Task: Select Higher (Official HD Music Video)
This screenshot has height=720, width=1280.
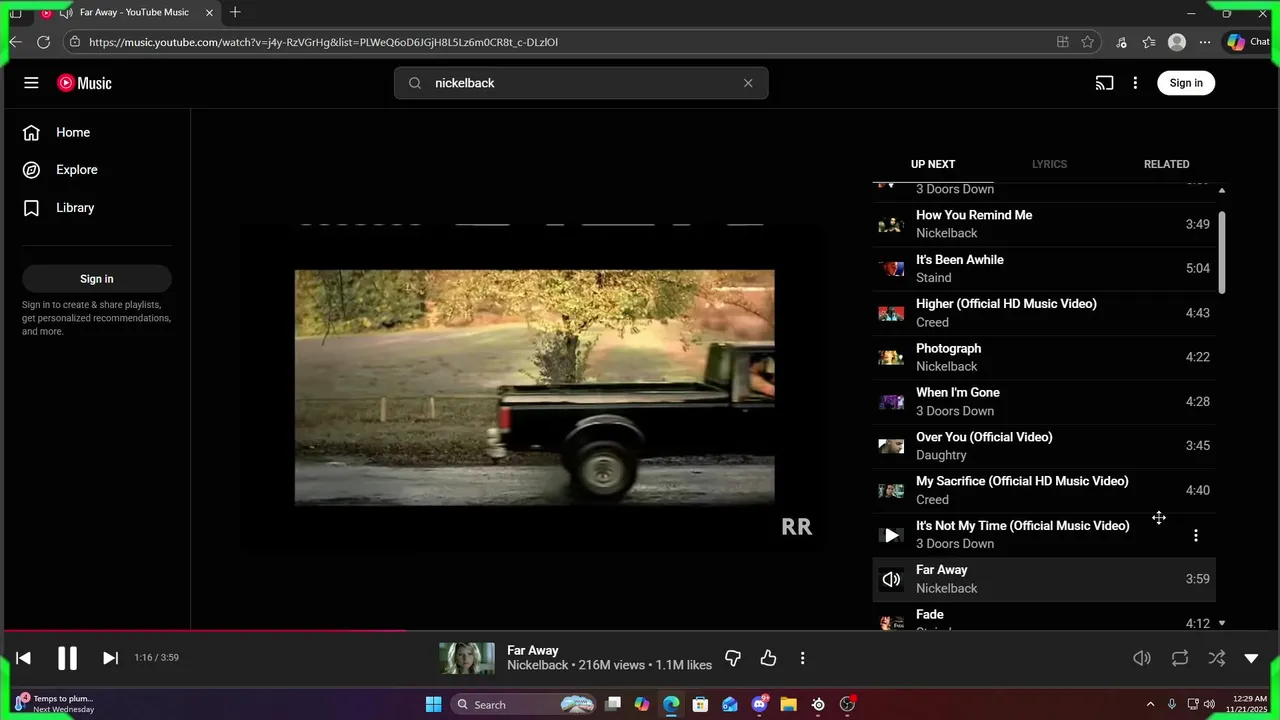Action: coord(1044,313)
